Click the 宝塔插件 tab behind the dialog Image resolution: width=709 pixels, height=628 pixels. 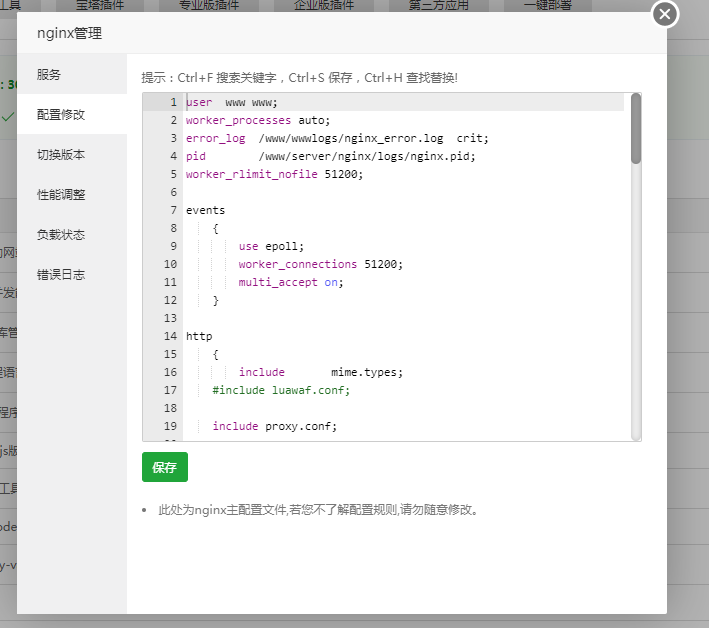100,5
